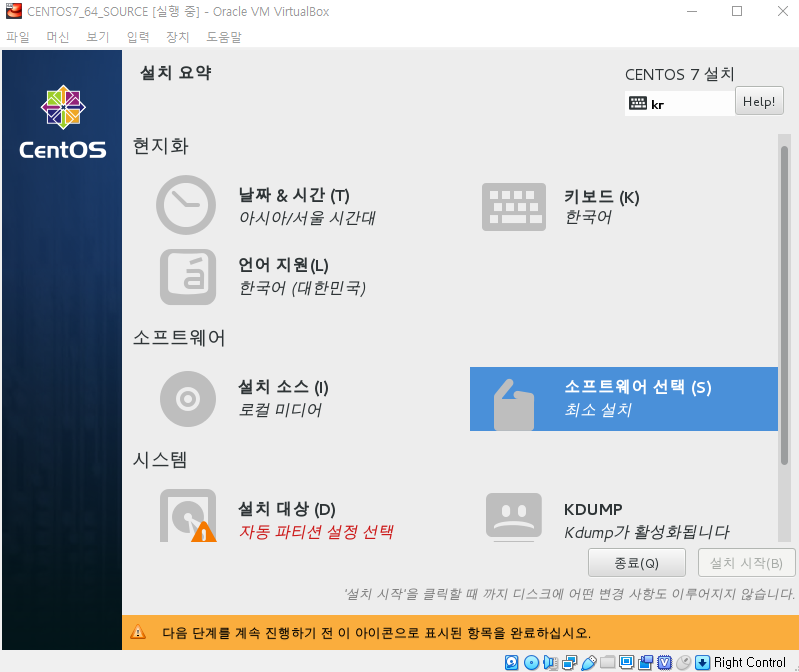799x672 pixels.
Task: Click the VirtualBox mouse integration status icon
Action: 684,662
